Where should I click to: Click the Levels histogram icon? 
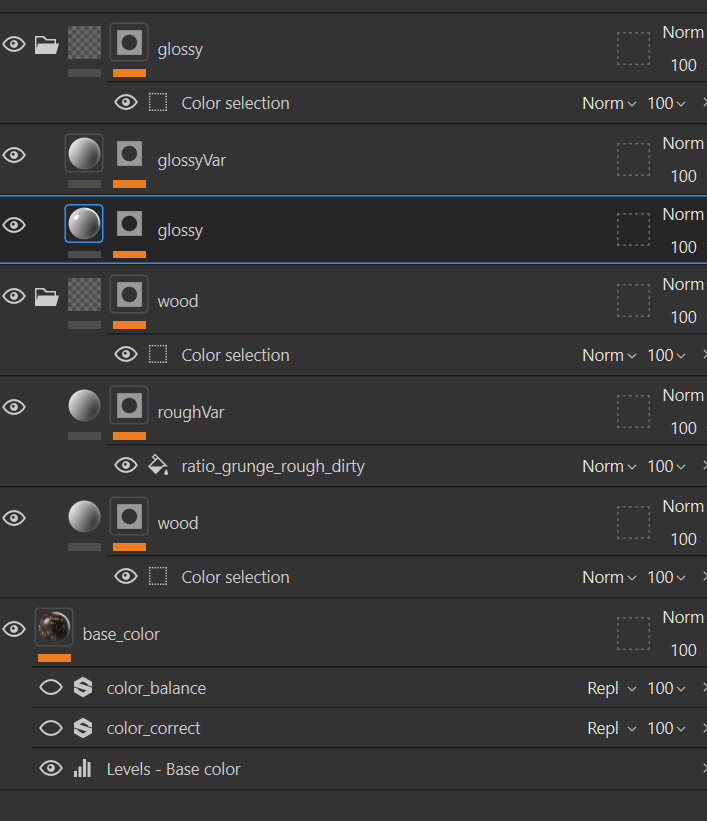coord(82,769)
